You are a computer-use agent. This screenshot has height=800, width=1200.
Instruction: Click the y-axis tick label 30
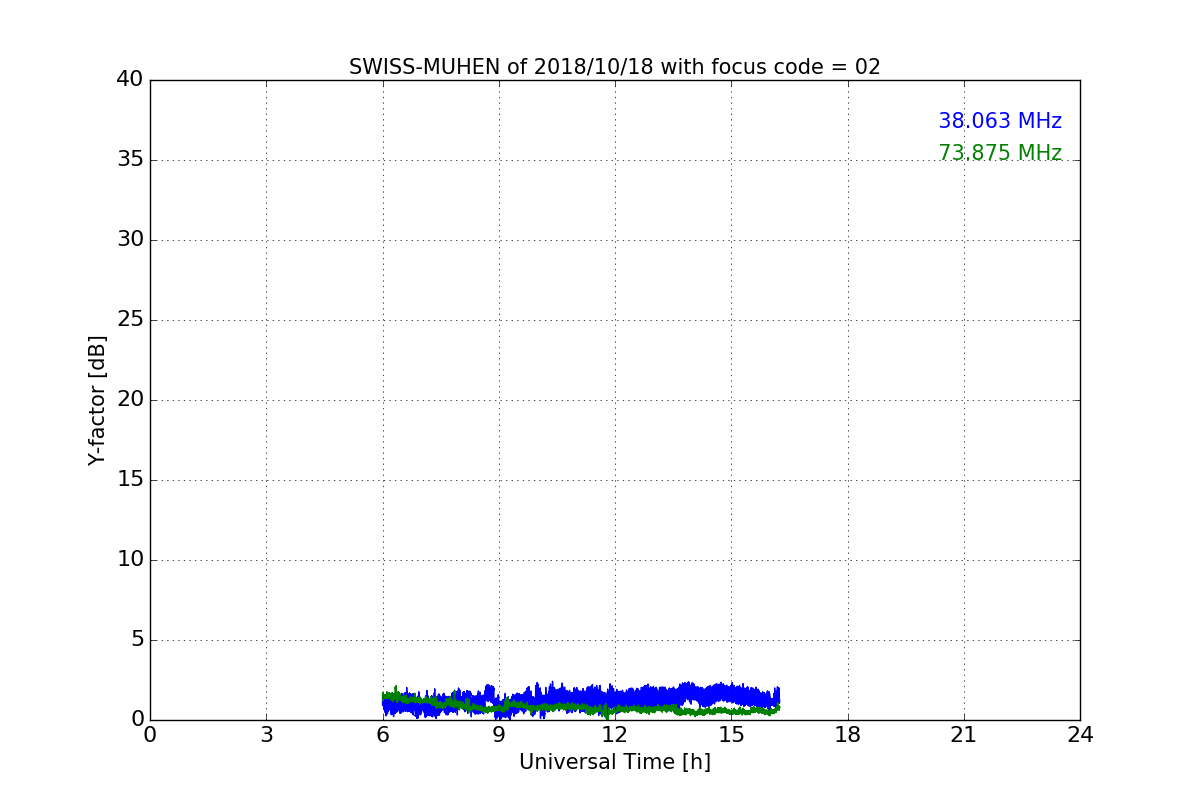point(130,240)
